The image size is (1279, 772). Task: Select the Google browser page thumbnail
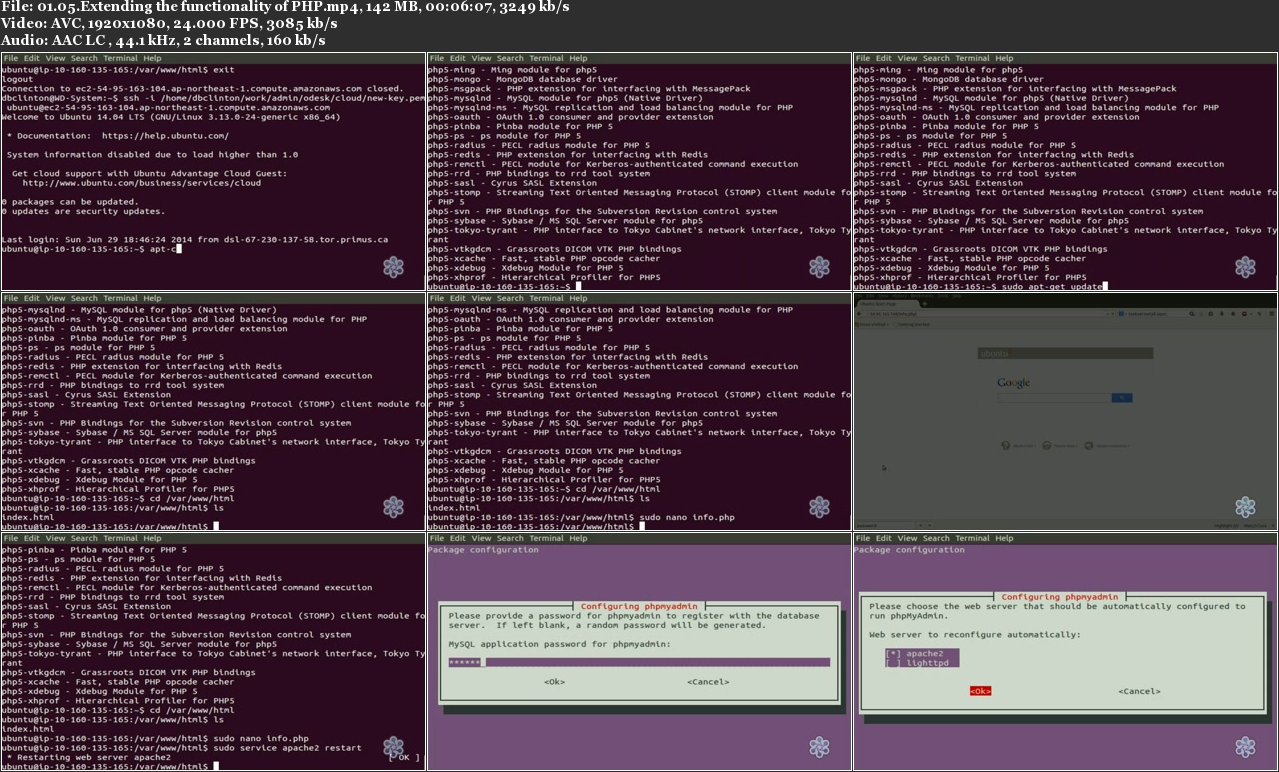point(1065,411)
